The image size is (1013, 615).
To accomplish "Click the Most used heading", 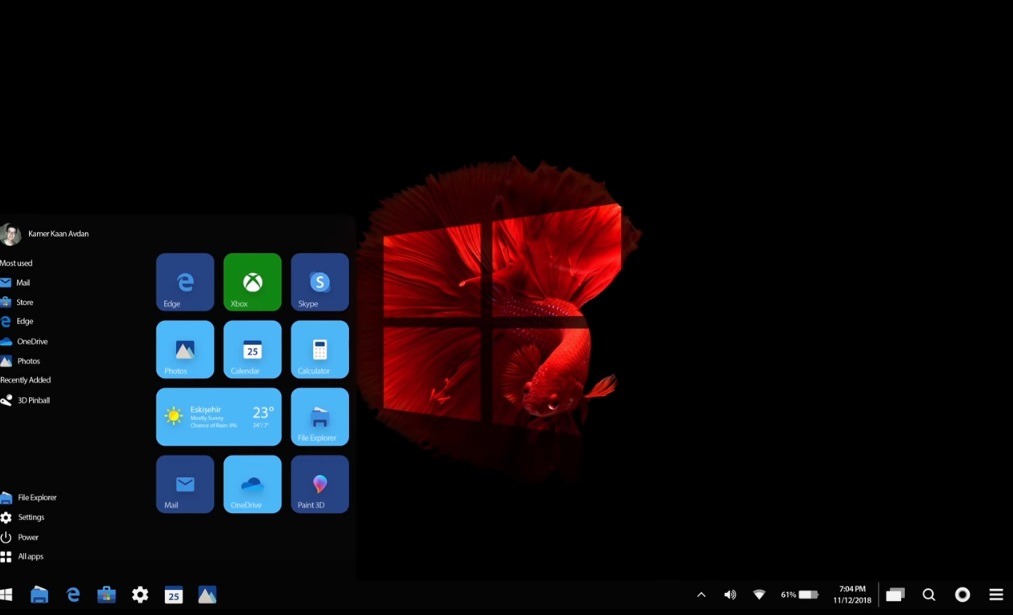I will tap(16, 263).
